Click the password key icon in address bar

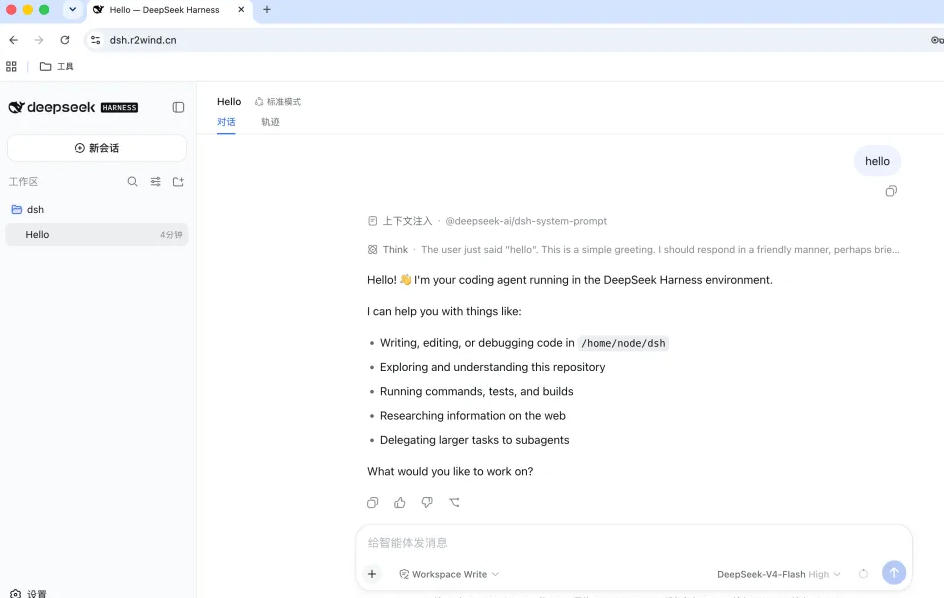[x=937, y=40]
